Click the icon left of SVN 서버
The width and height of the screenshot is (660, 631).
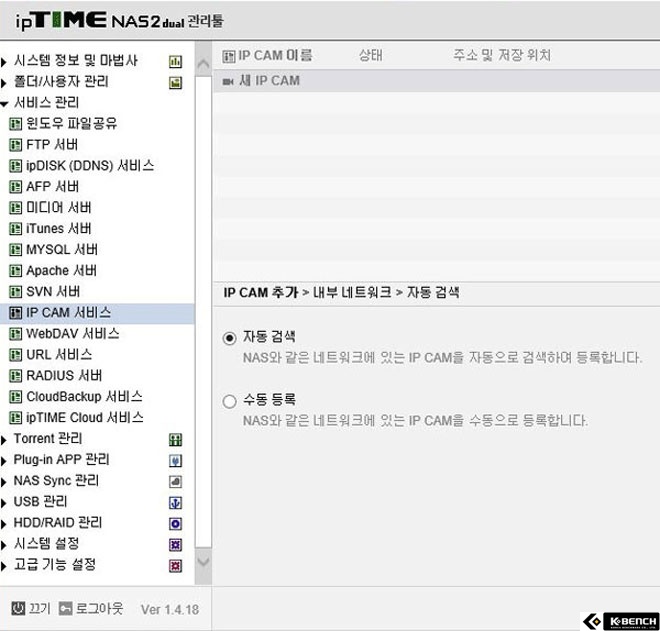click(x=16, y=292)
